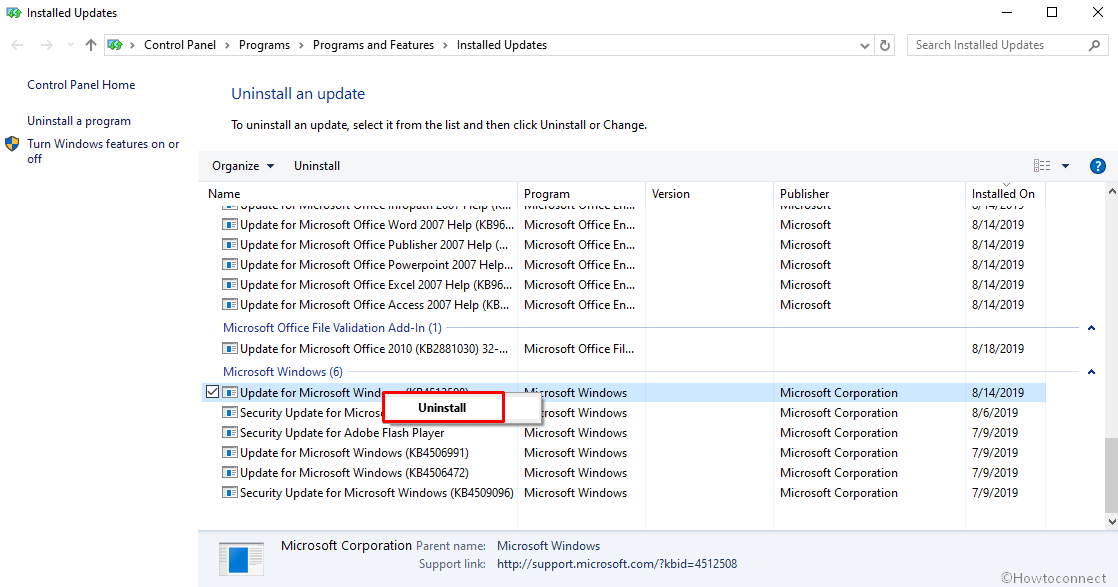Sort by the Publisher column header
Screen dimensions: 1118x587
(869, 194)
